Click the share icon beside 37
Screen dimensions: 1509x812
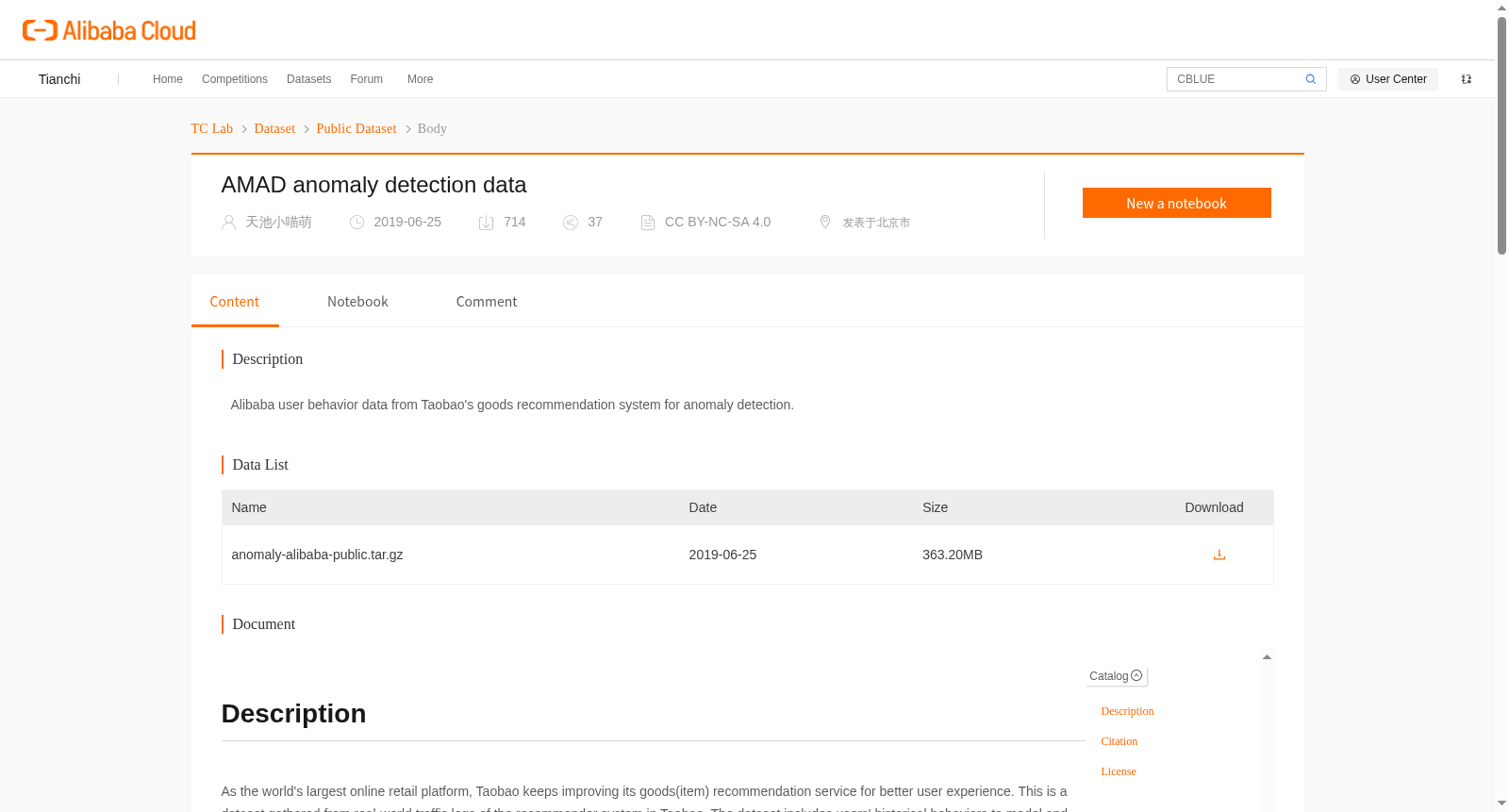click(571, 223)
